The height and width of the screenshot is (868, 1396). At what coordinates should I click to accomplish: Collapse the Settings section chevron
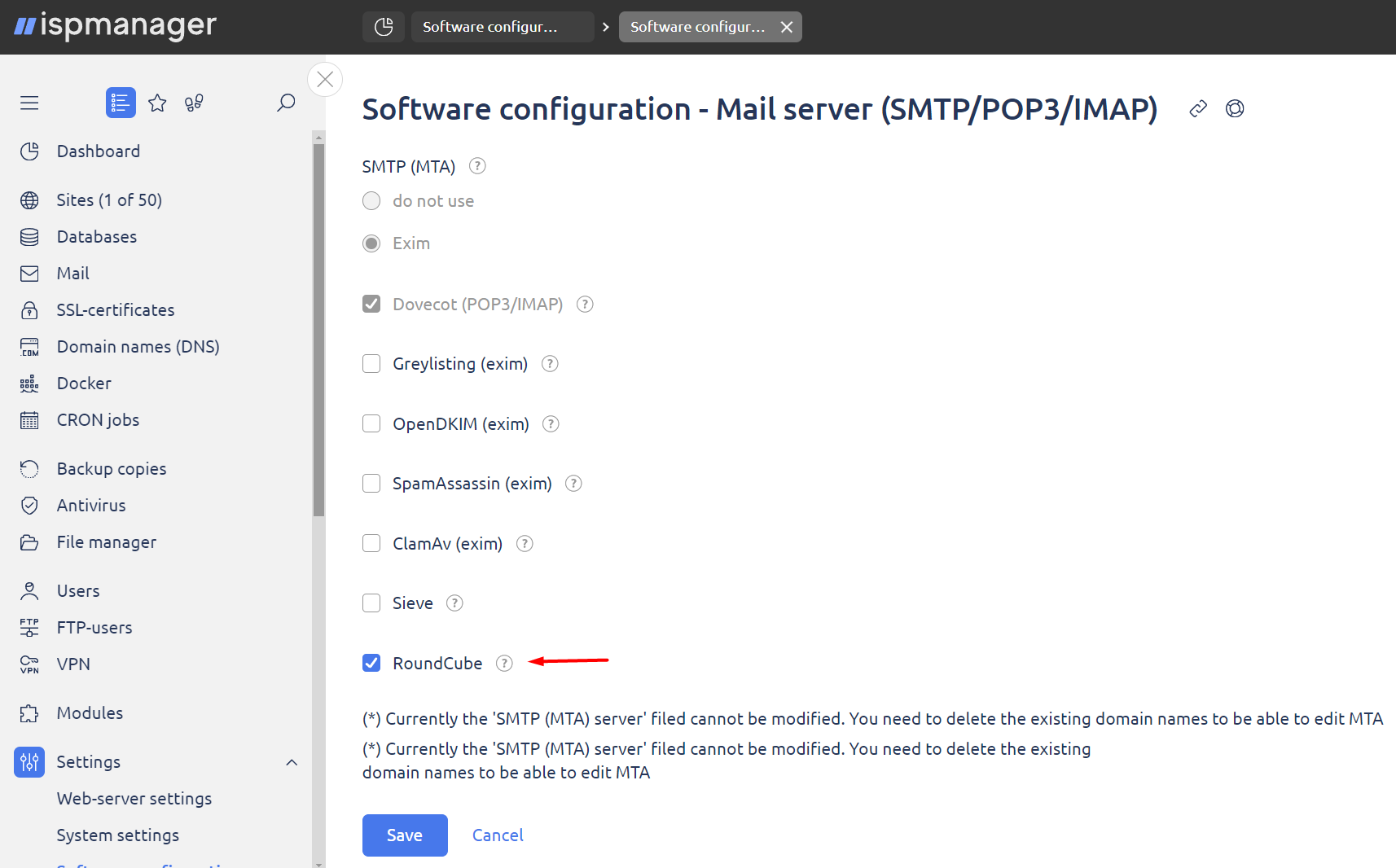coord(292,762)
